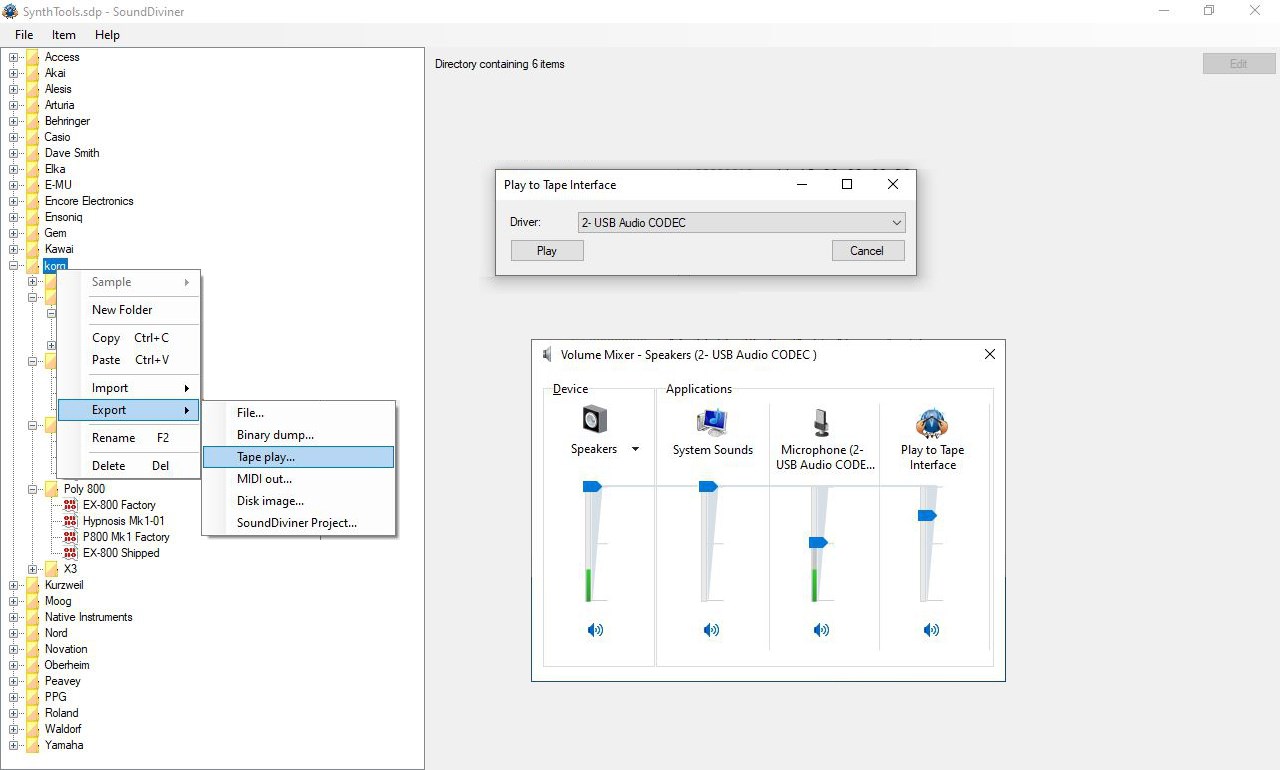Image resolution: width=1280 pixels, height=770 pixels.
Task: Expand the X3 folder node
Action: 32,569
